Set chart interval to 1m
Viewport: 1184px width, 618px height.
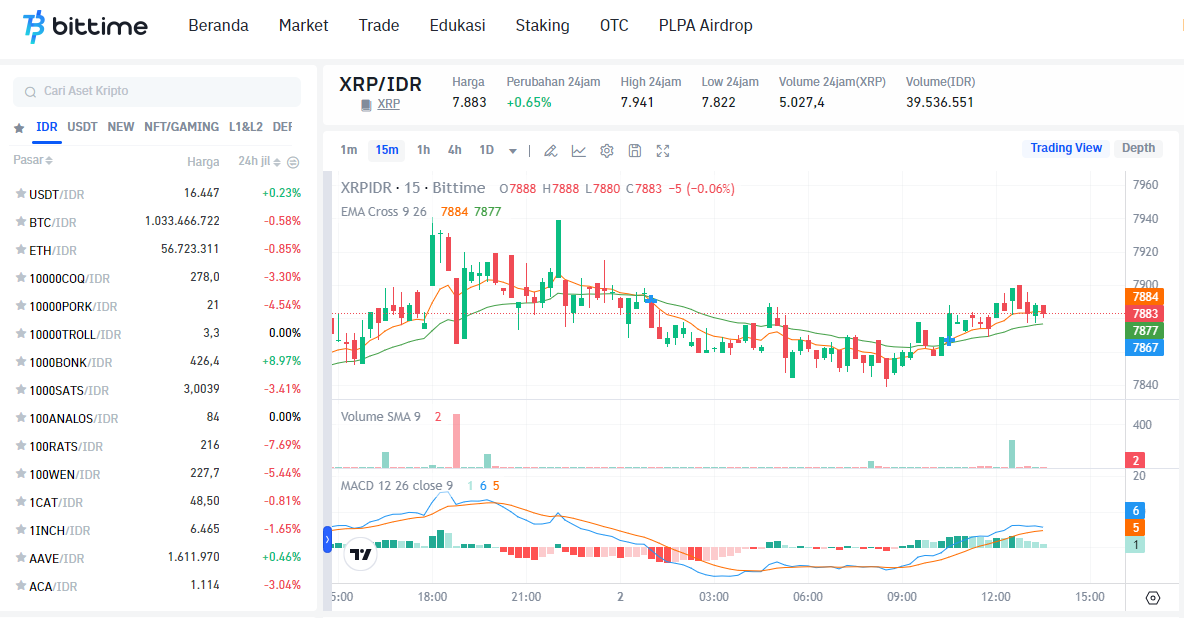(349, 150)
